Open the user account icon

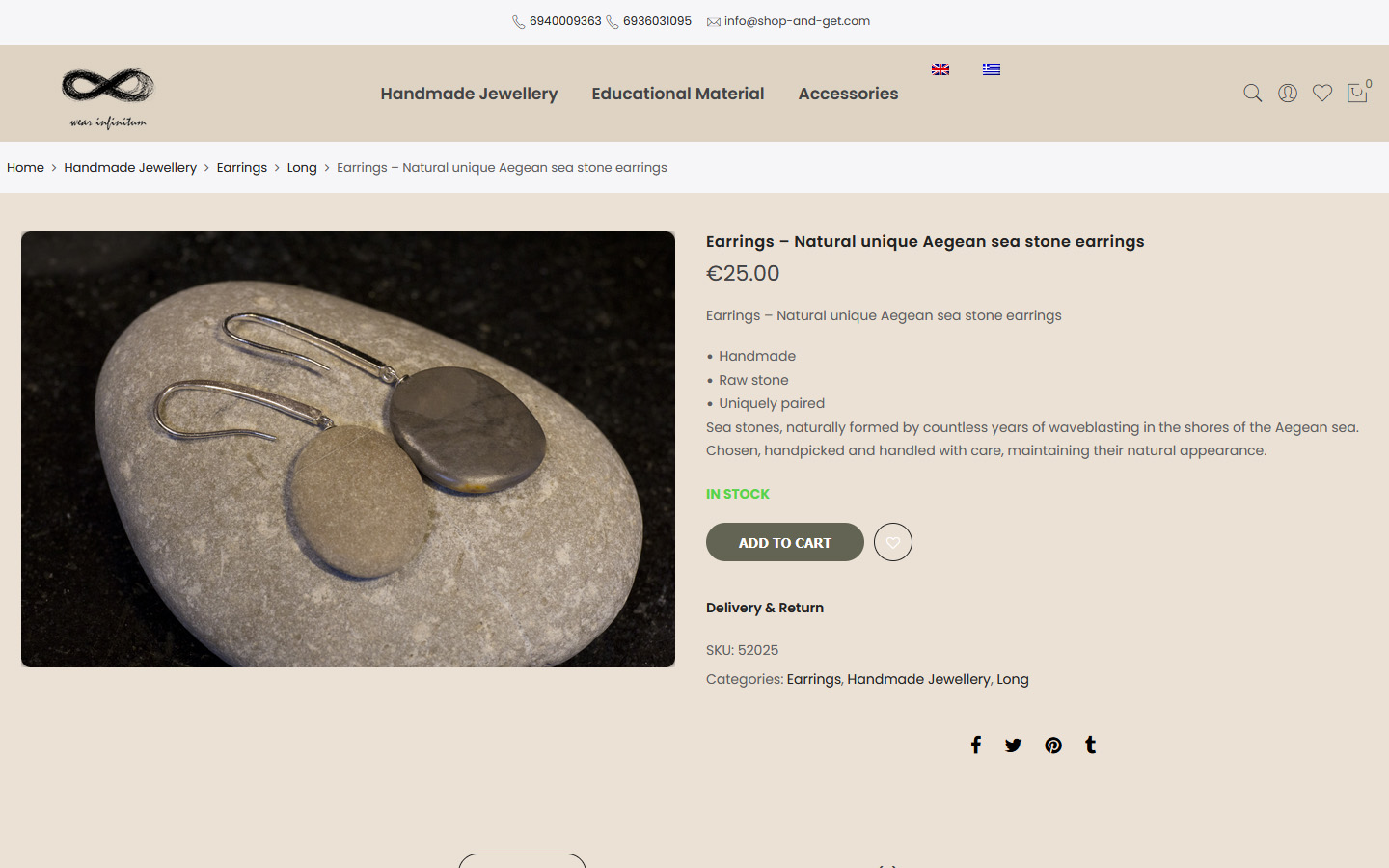point(1287,94)
